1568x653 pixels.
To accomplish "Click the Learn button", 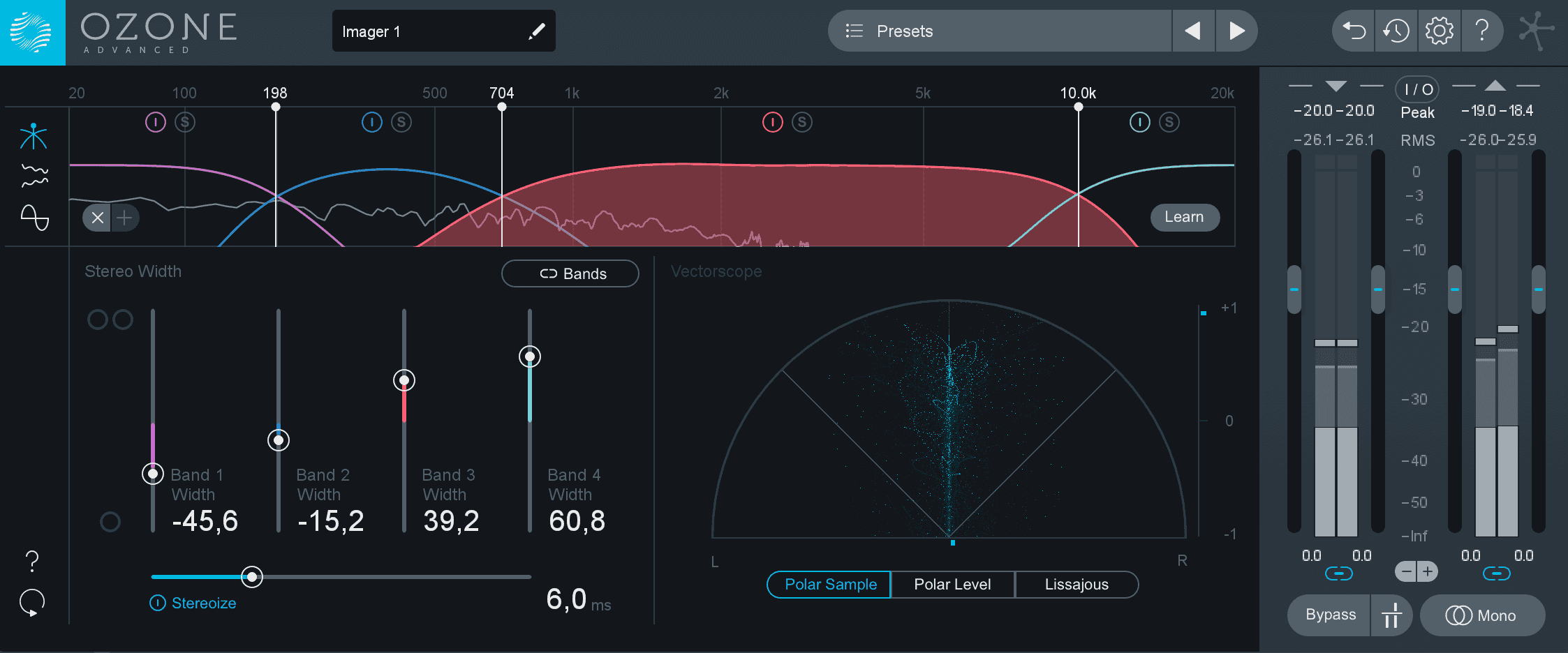I will [1185, 217].
